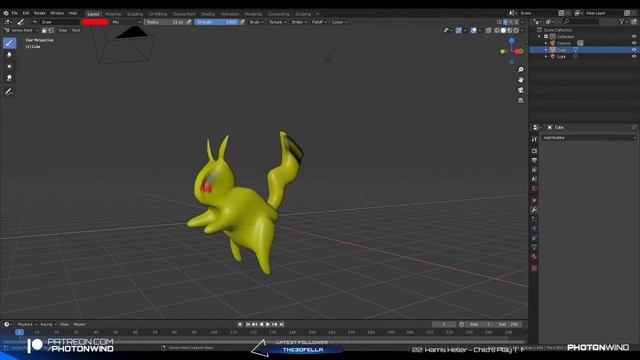Switch to the Modeling workspace tab
640x360 pixels.
pyautogui.click(x=113, y=14)
